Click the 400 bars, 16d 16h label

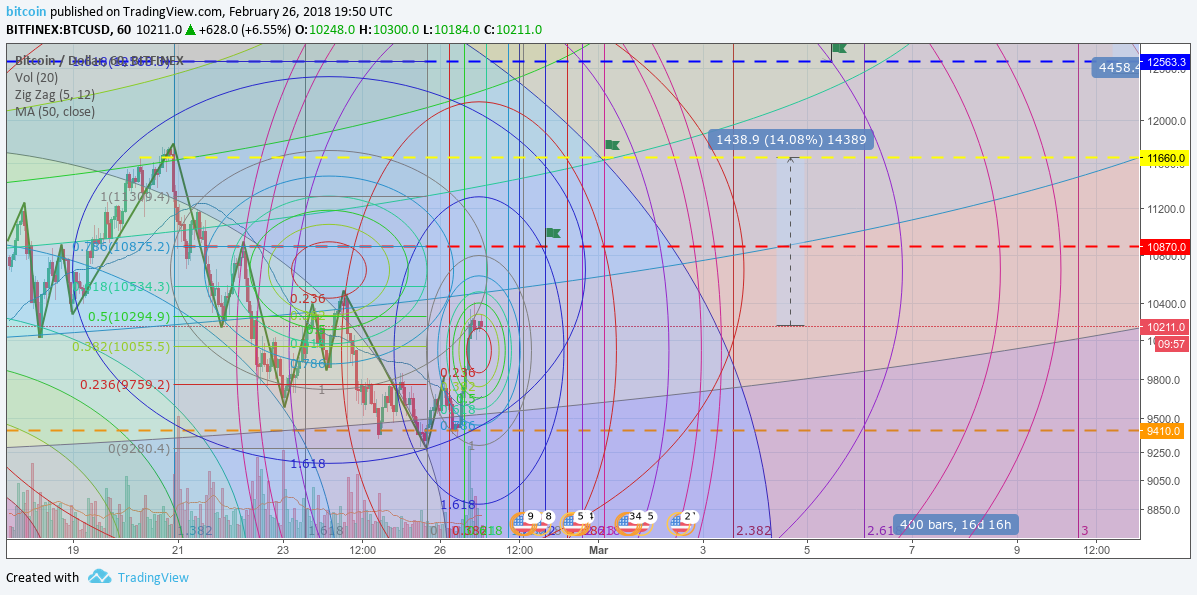tap(955, 524)
